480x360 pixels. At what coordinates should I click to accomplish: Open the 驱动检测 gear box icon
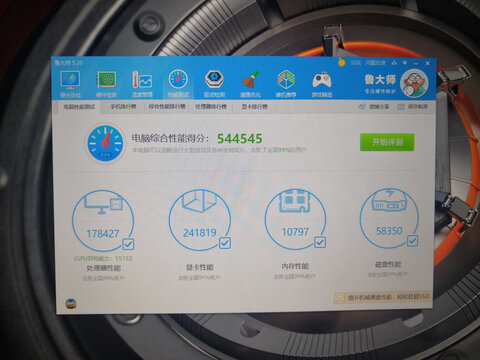click(x=214, y=80)
